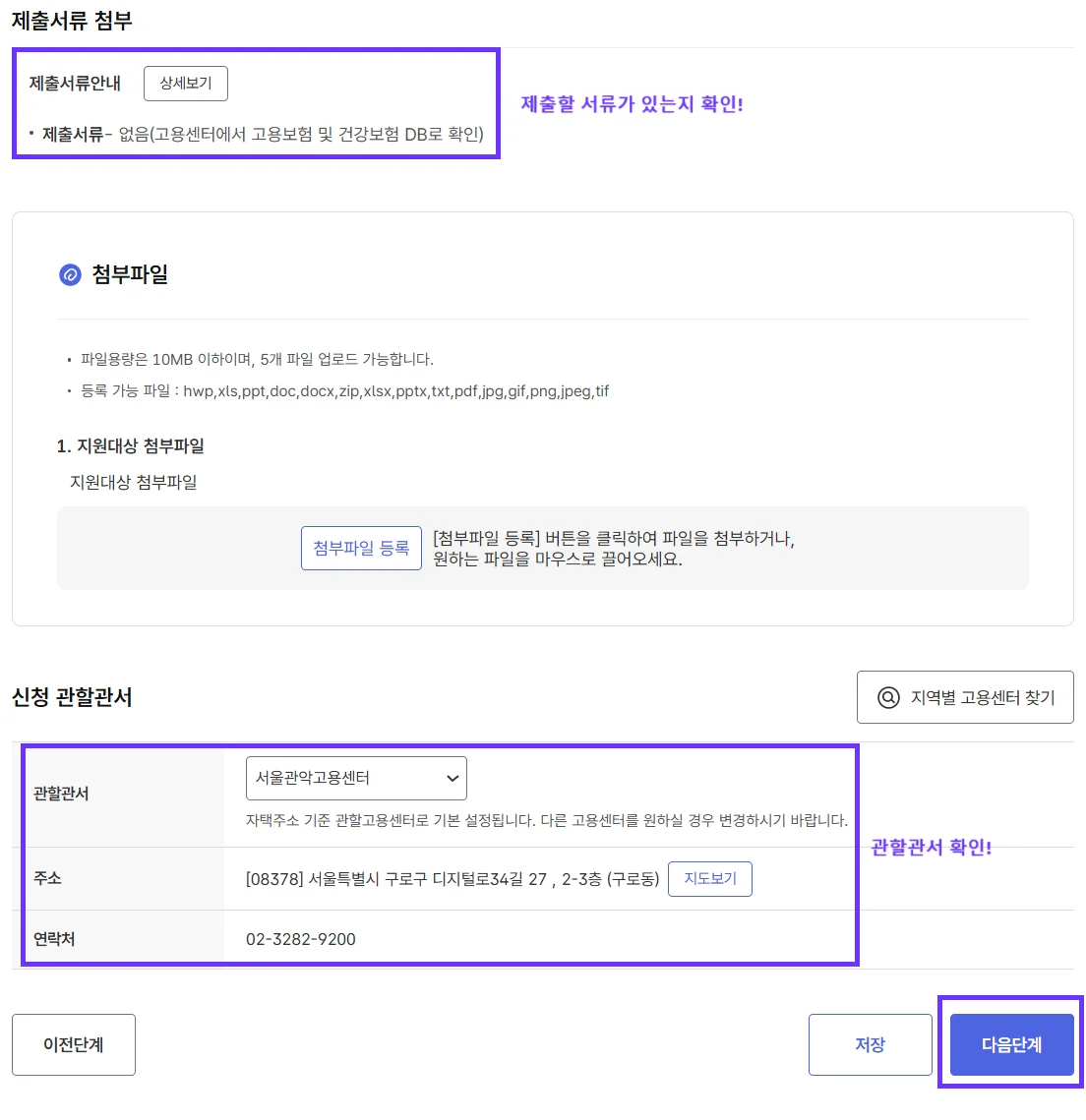1086x1120 pixels.
Task: Click the magnifier icon in 지역별 고용센터 찾기
Action: coord(886,697)
